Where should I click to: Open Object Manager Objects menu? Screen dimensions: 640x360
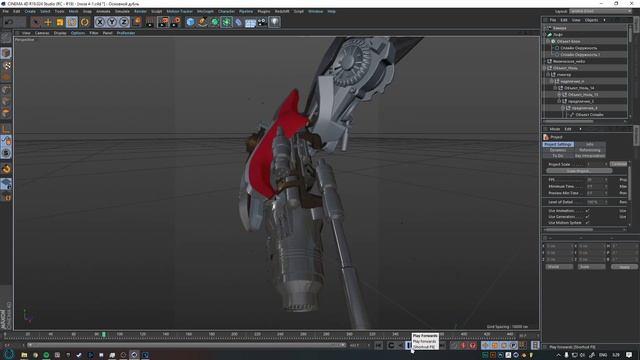(x=591, y=20)
